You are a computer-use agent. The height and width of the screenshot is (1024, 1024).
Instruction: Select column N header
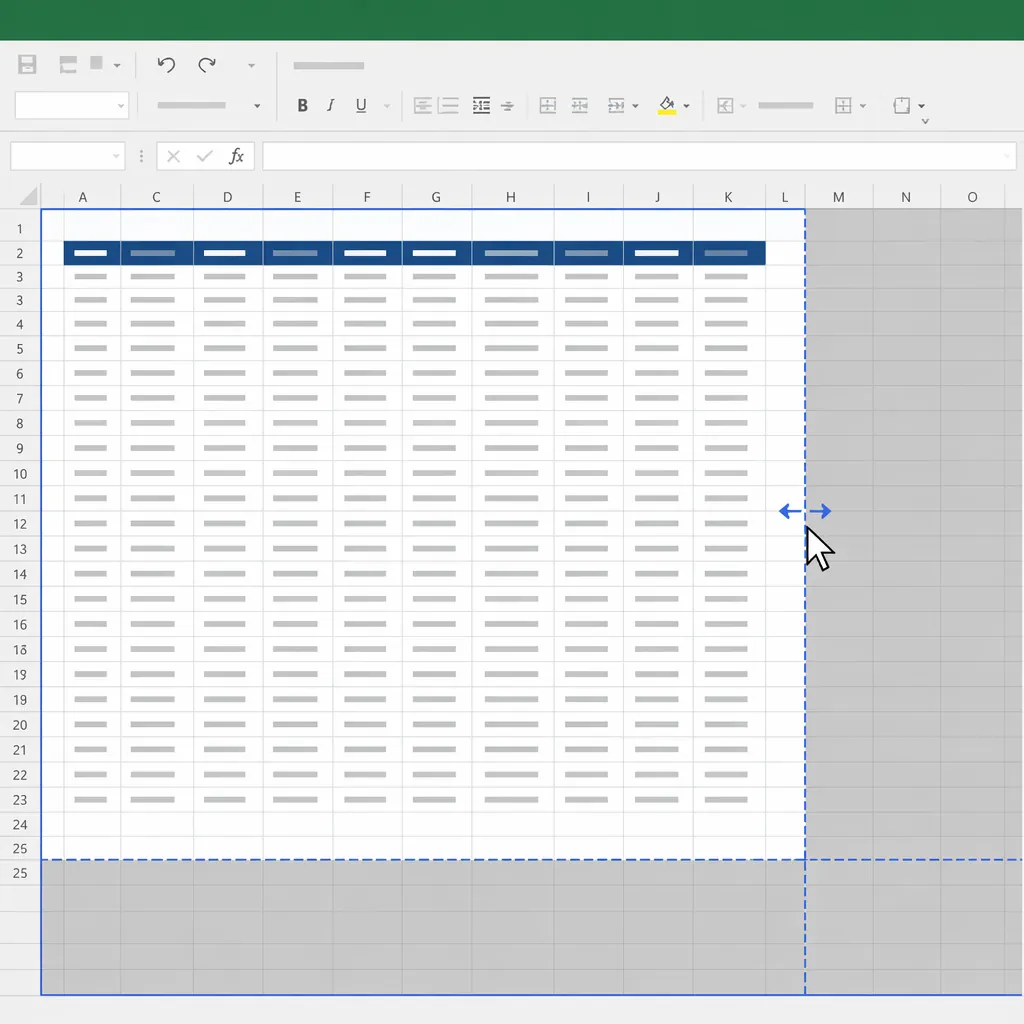[x=906, y=197]
